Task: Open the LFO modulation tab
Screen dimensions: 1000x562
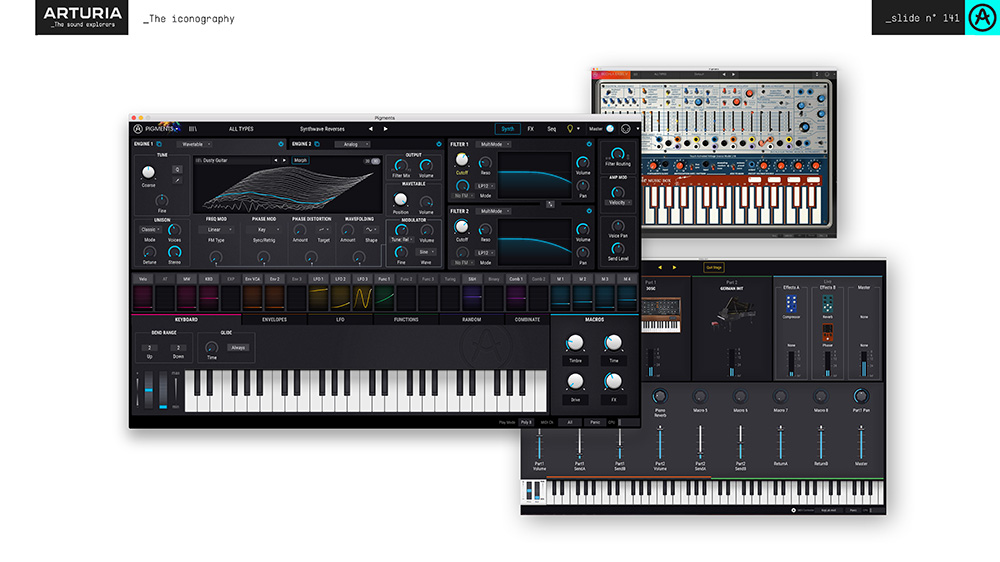Action: [340, 319]
